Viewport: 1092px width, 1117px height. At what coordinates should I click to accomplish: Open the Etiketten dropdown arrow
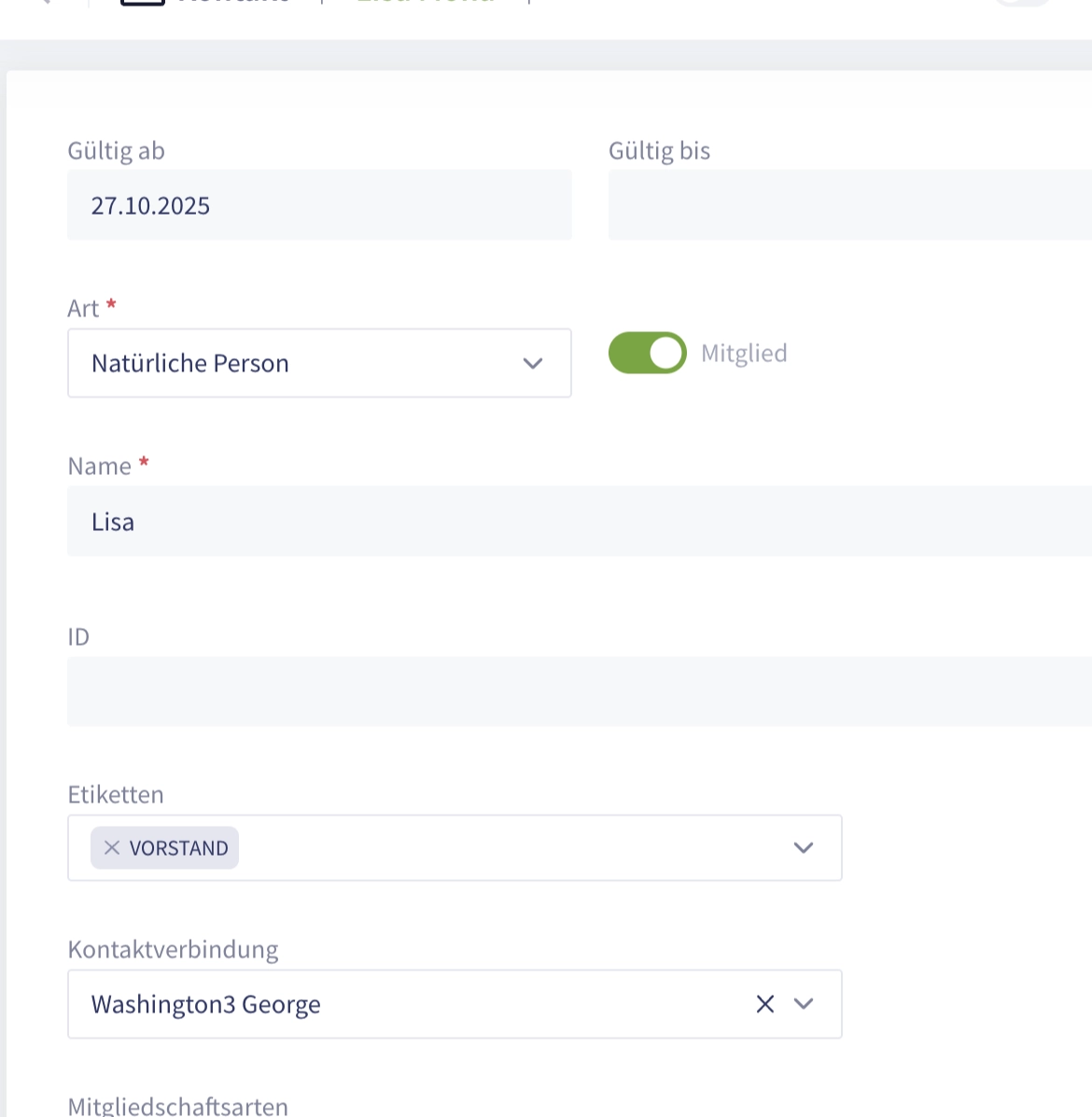pos(803,847)
